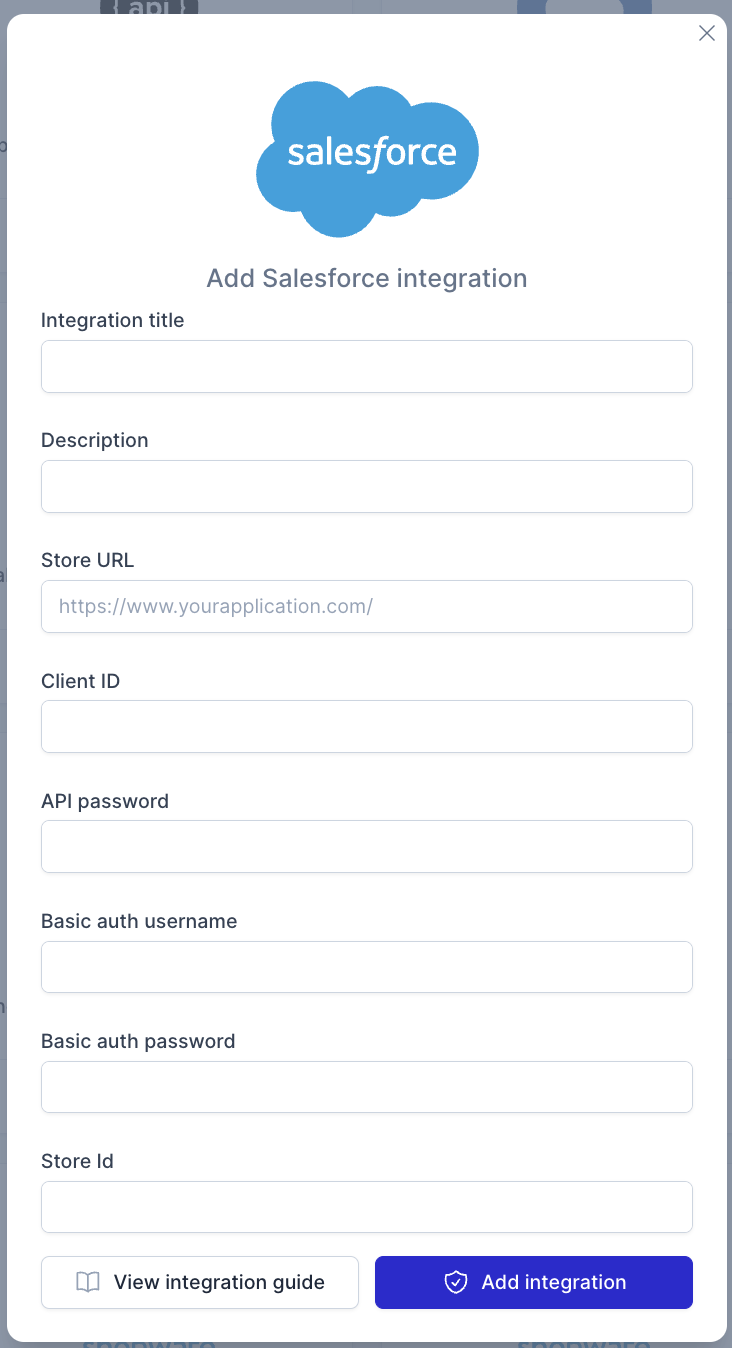Select the Store URL input field
The height and width of the screenshot is (1348, 732).
tap(366, 606)
